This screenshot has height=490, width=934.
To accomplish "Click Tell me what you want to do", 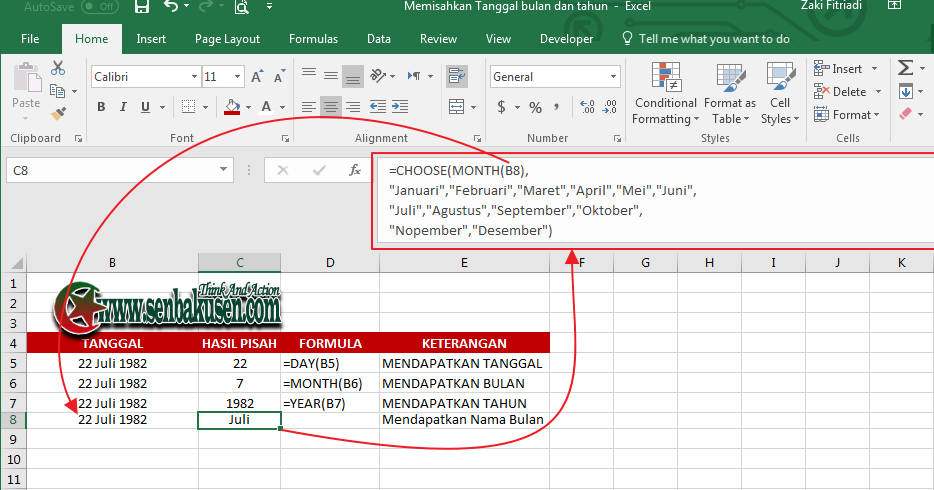I will pos(706,39).
